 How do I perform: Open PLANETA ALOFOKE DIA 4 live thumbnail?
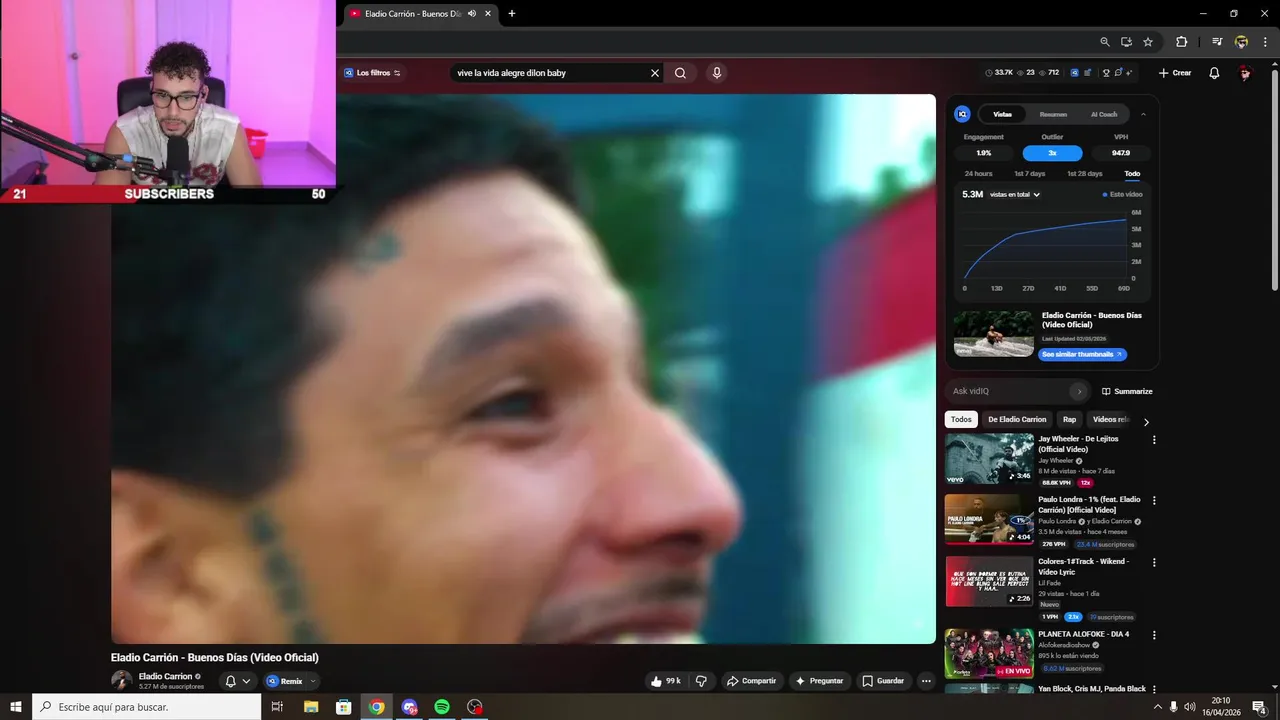click(989, 653)
